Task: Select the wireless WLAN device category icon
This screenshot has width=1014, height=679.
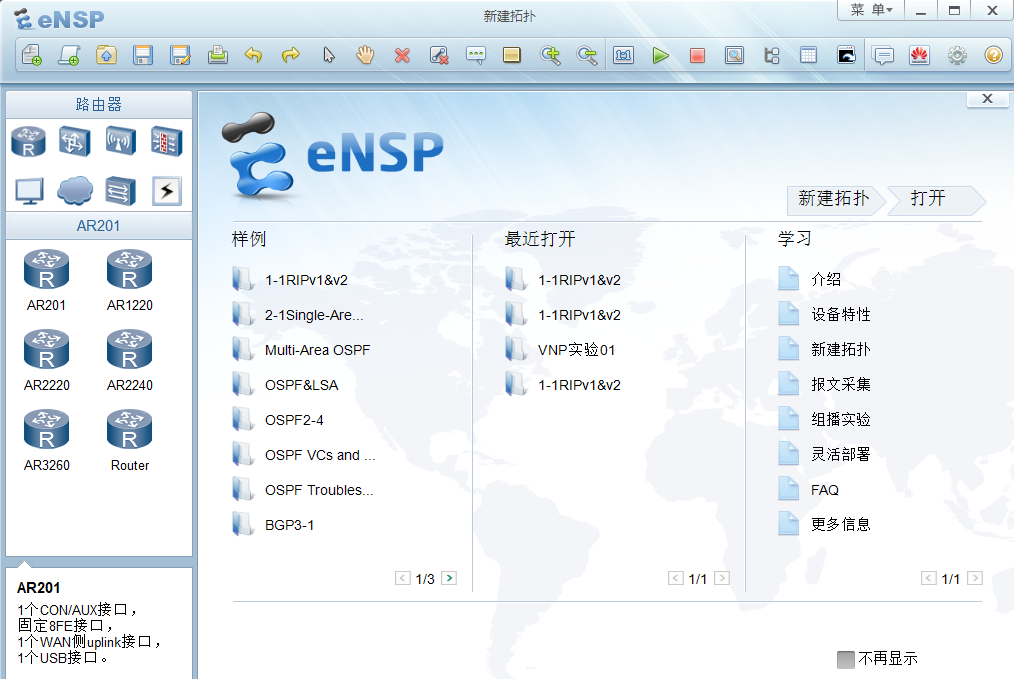Action: point(120,142)
